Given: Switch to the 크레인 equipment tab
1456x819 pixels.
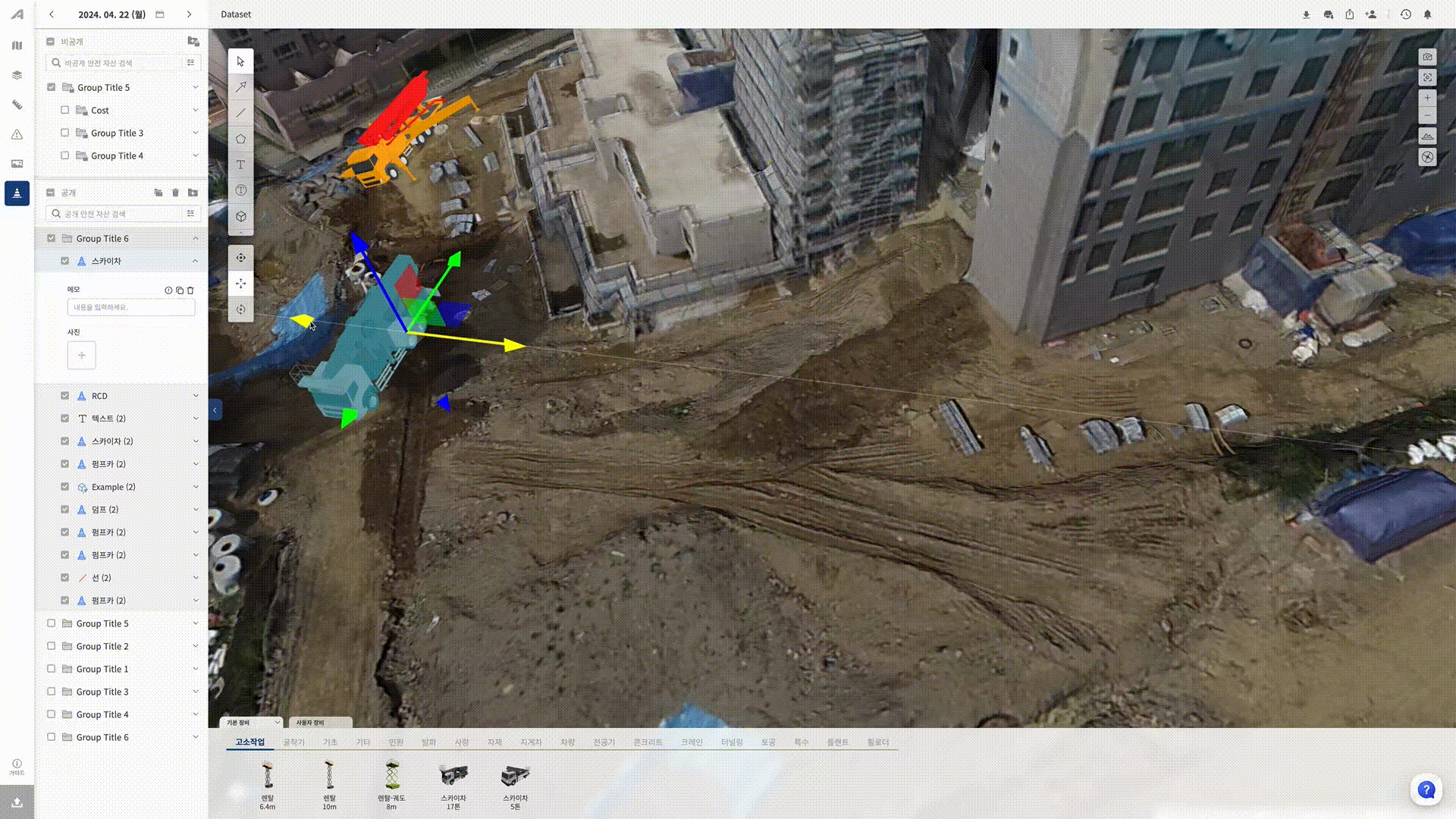Looking at the screenshot, I should tap(691, 742).
